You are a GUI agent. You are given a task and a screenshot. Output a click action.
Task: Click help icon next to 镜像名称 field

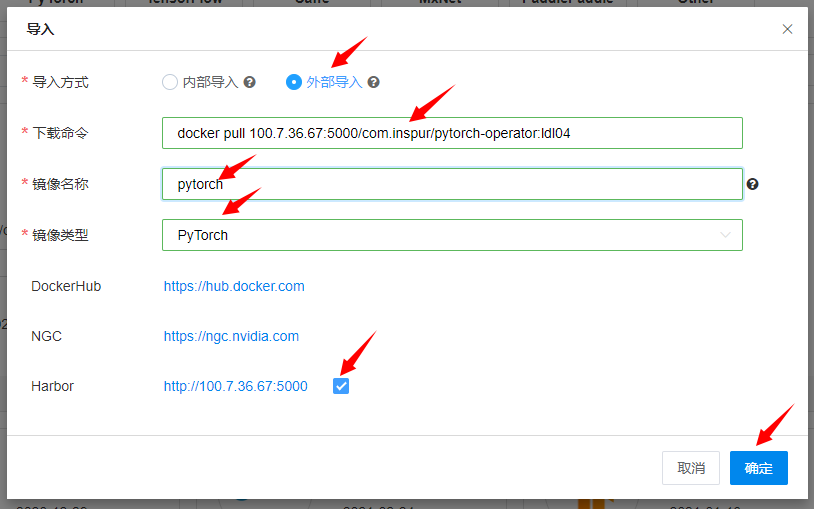pyautogui.click(x=752, y=184)
